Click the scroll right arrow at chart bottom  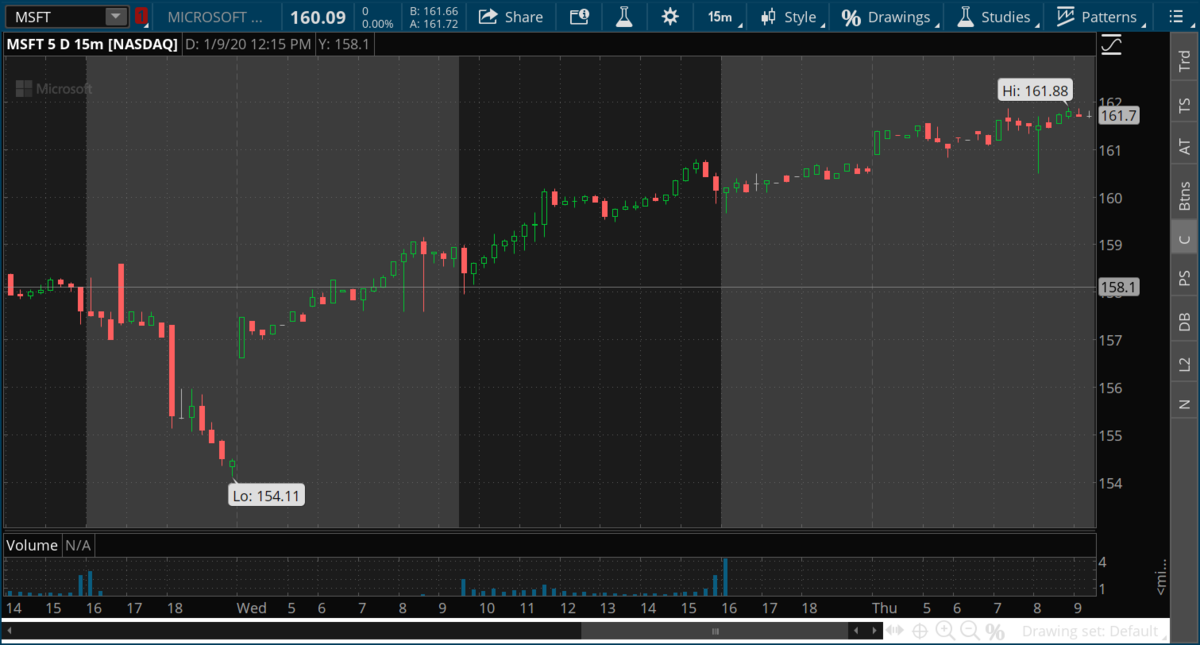pos(873,631)
